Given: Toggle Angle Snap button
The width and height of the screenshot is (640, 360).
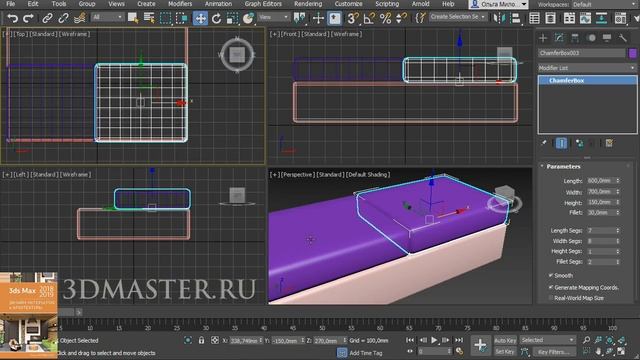Looking at the screenshot, I should point(369,18).
